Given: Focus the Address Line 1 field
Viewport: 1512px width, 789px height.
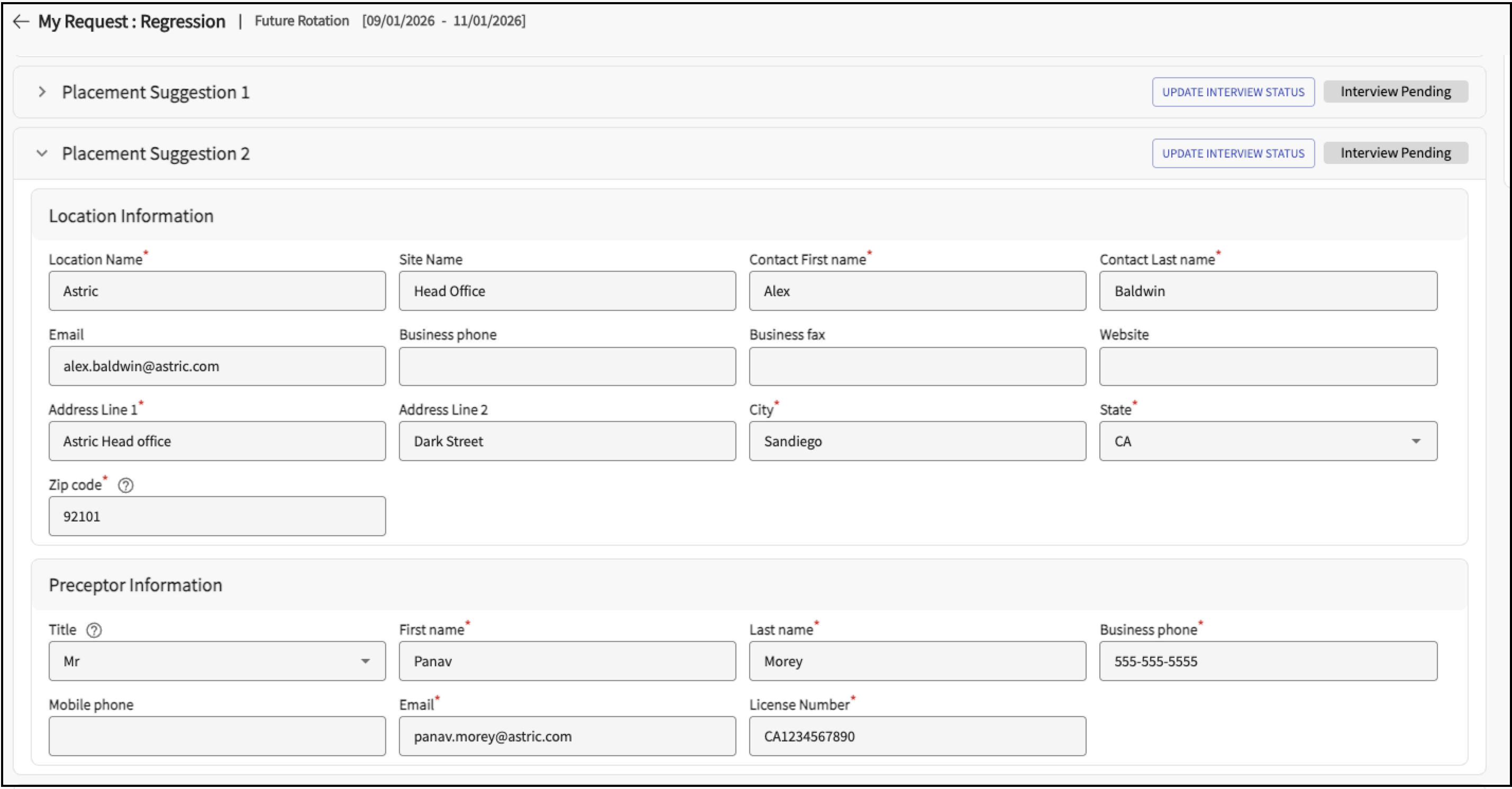Looking at the screenshot, I should point(217,441).
